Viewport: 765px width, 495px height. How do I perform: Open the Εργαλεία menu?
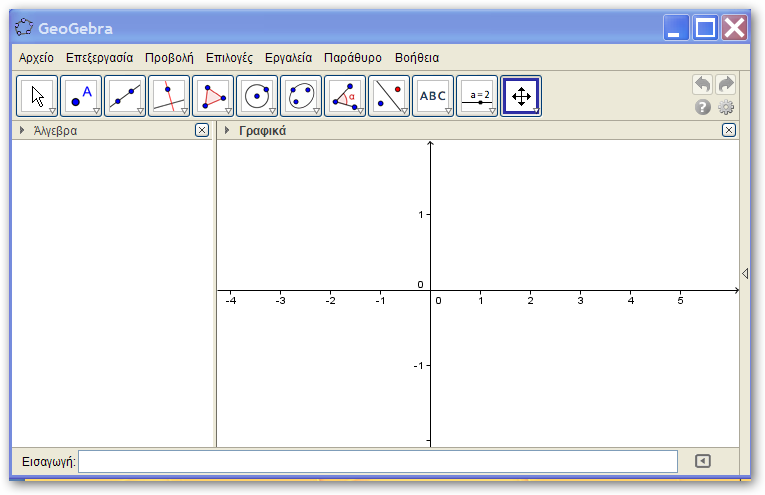point(288,58)
